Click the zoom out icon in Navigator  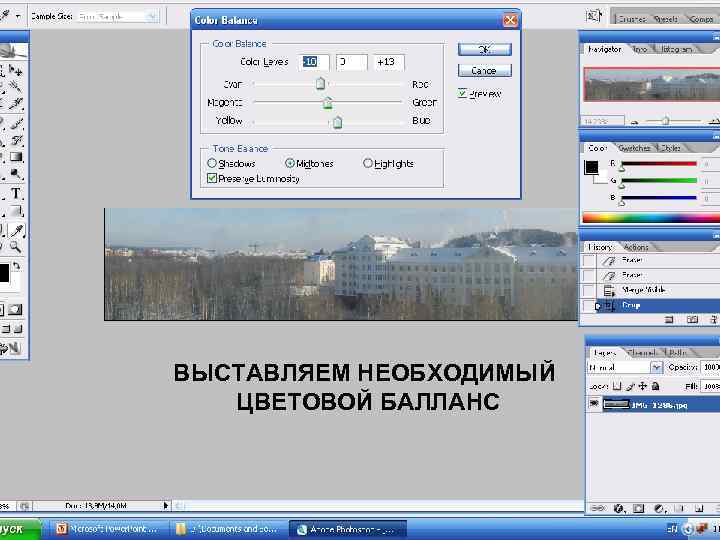[x=635, y=122]
